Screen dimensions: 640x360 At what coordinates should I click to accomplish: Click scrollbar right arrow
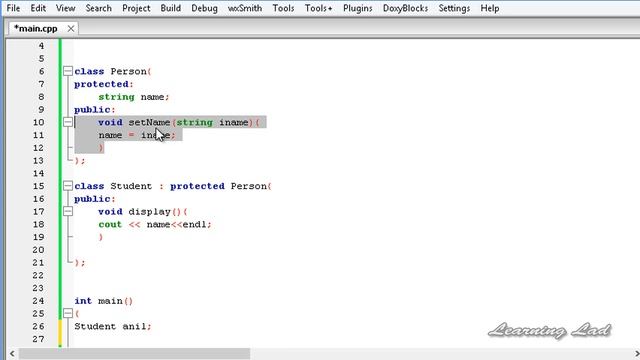coord(636,354)
